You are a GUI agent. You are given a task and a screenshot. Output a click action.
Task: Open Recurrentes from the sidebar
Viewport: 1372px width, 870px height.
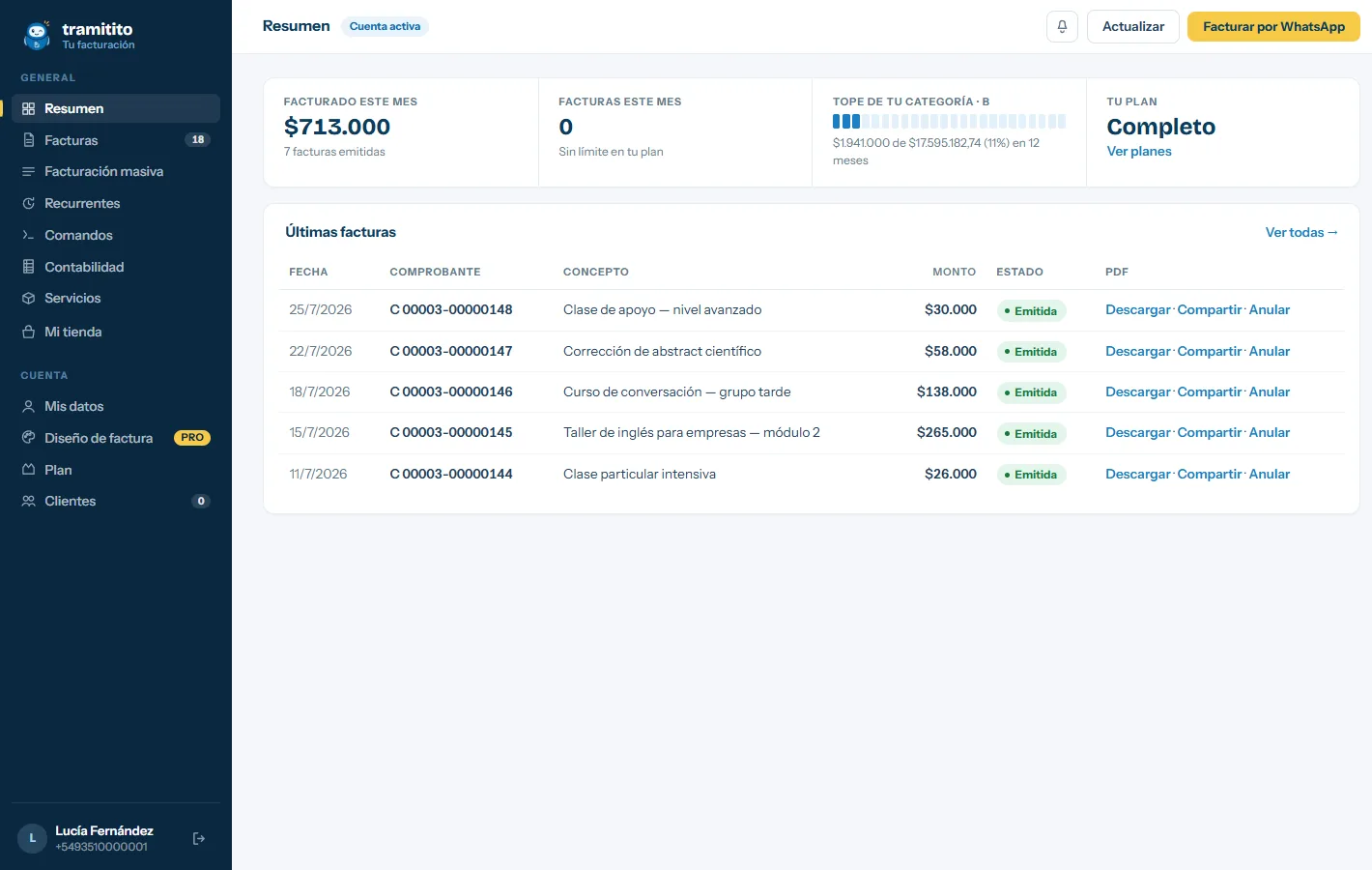116,203
